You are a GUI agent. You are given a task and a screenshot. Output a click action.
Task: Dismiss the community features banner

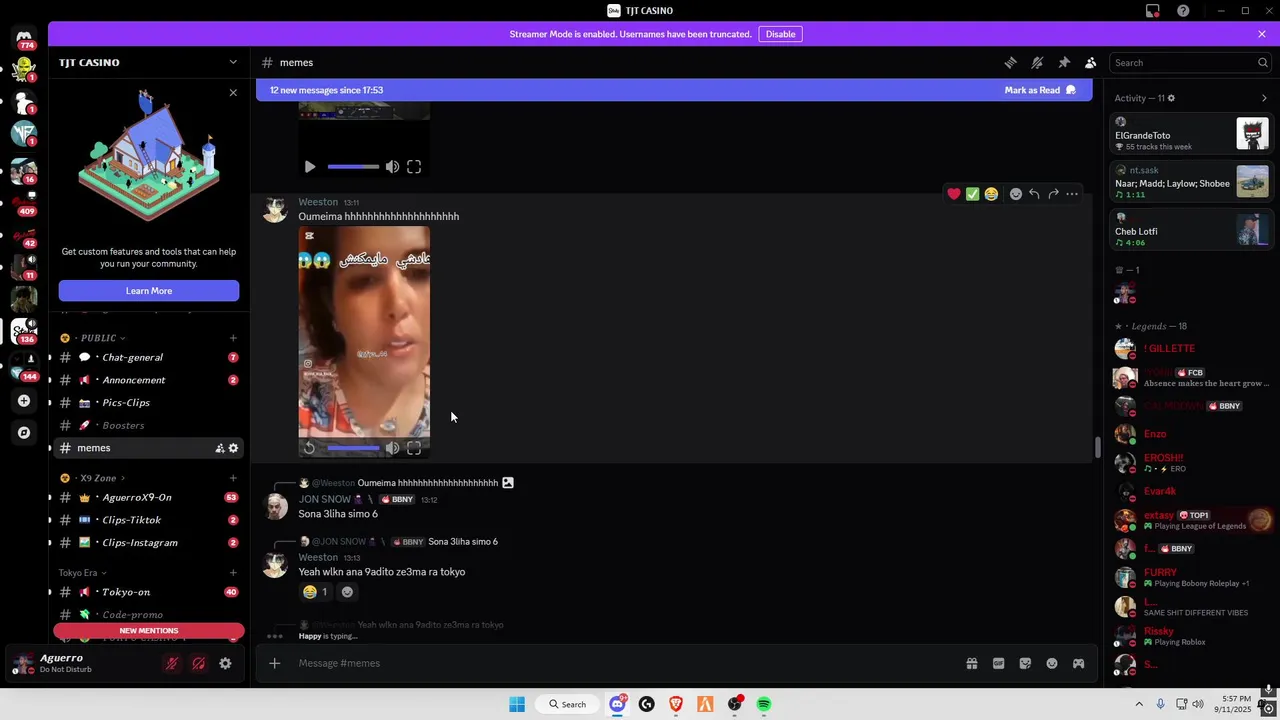233,92
